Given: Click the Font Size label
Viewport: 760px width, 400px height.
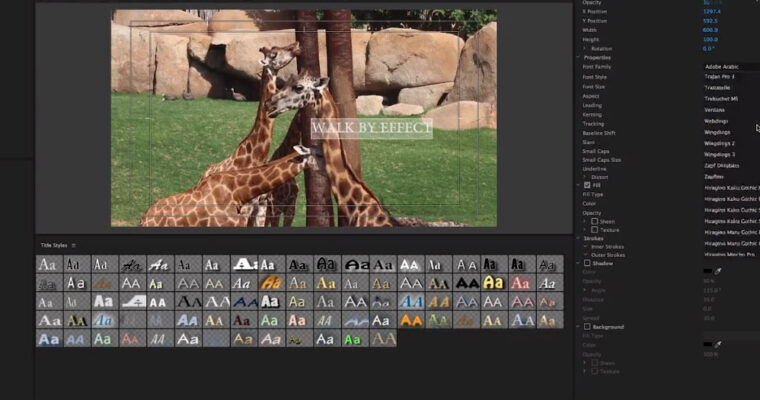Looking at the screenshot, I should [593, 87].
